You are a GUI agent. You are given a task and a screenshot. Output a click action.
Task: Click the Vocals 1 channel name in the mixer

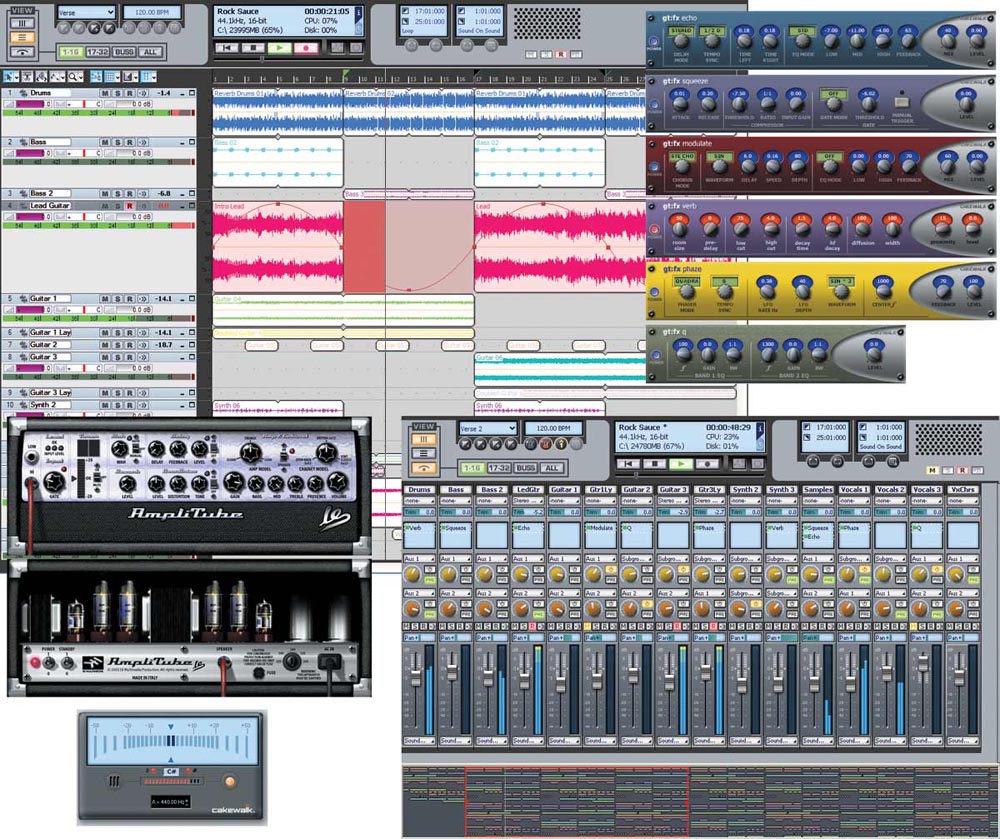855,490
